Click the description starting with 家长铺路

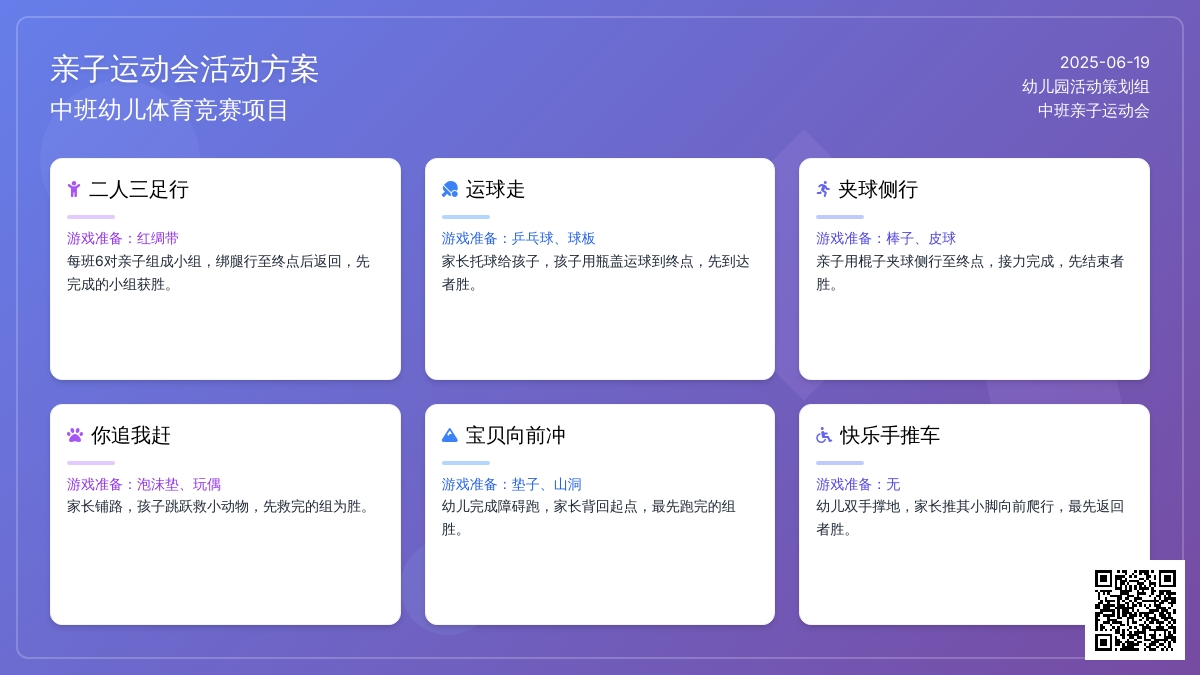[219, 507]
